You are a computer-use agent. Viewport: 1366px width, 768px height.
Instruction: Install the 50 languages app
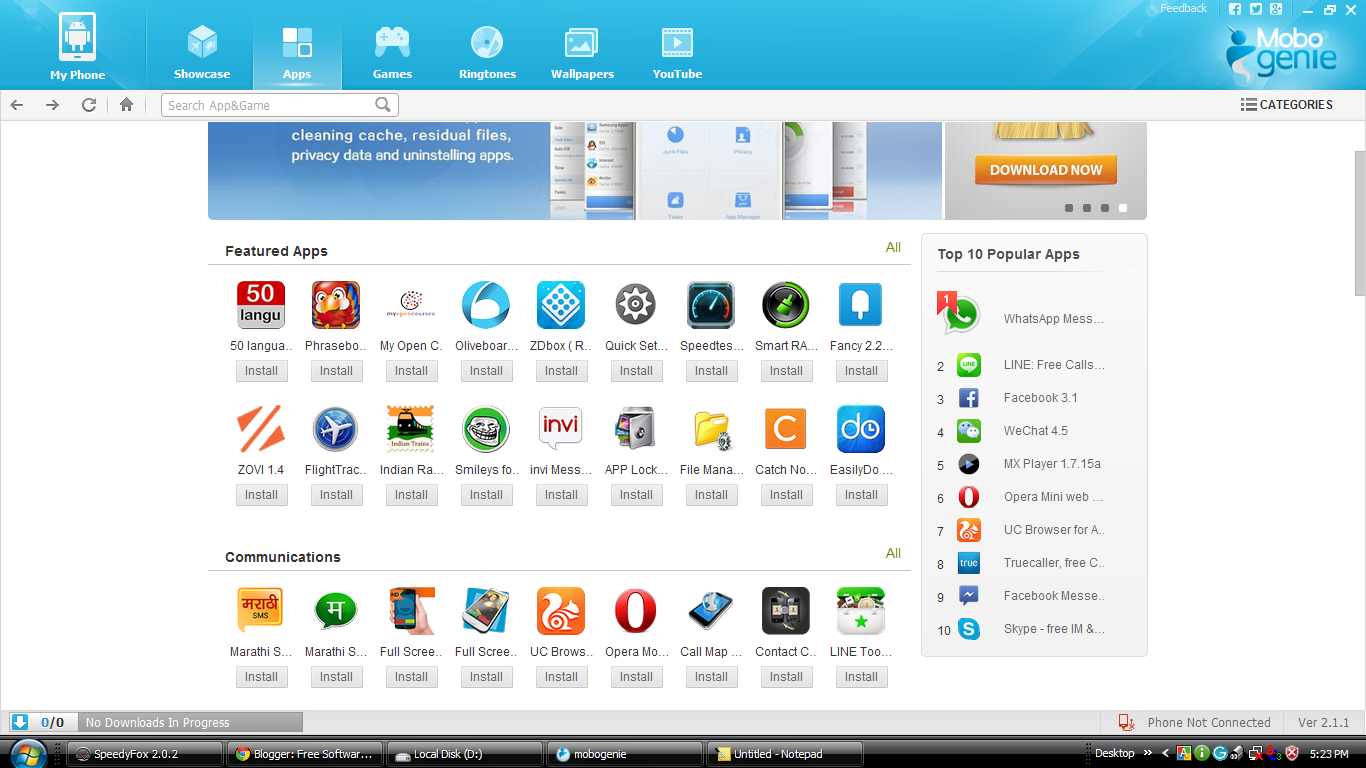pos(261,371)
